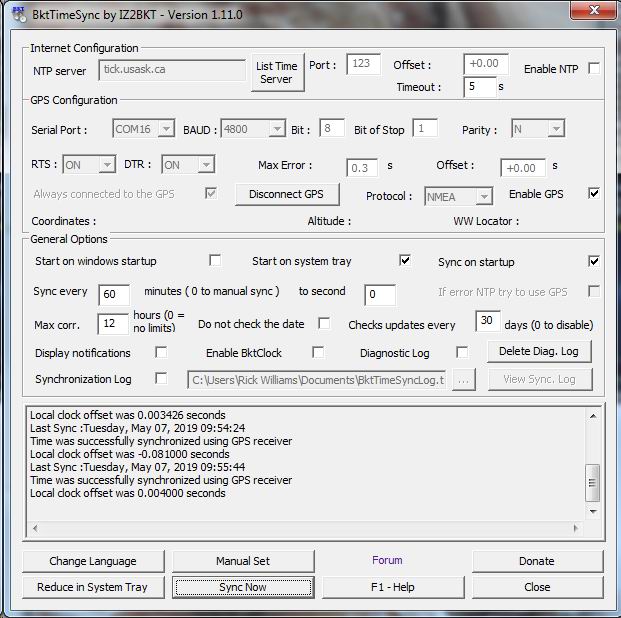Click the Sync every minutes field
This screenshot has height=618, width=621.
114,294
